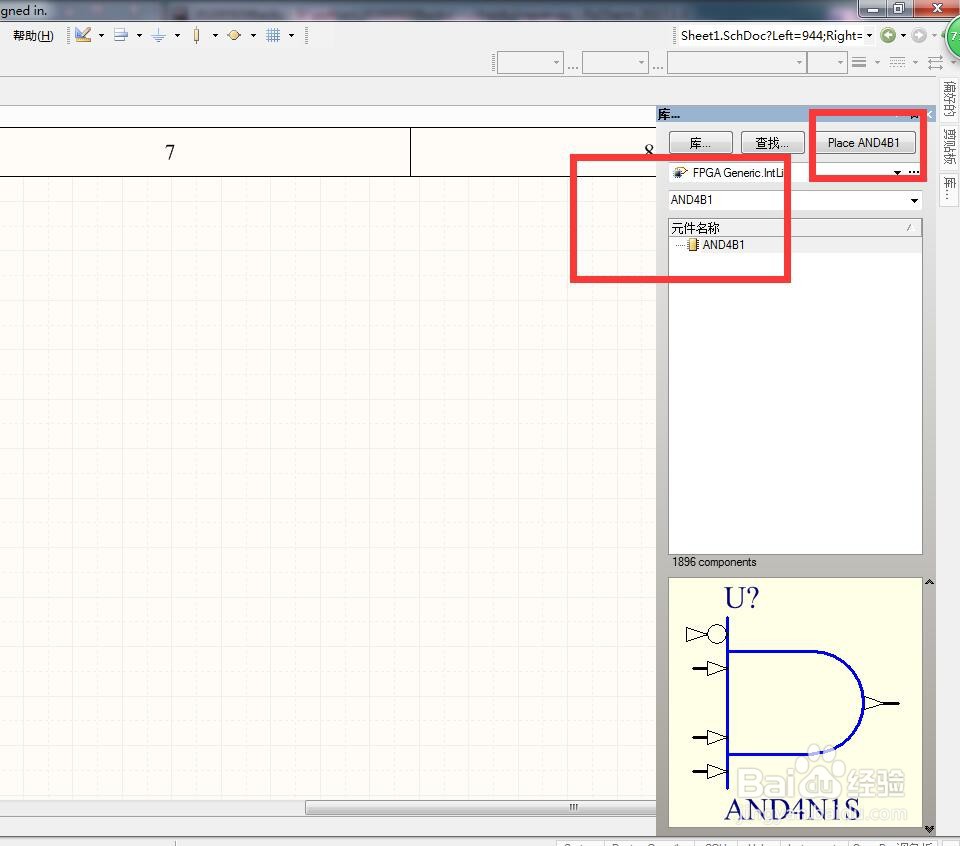
Task: Click the alignment tools icon
Action: point(121,35)
